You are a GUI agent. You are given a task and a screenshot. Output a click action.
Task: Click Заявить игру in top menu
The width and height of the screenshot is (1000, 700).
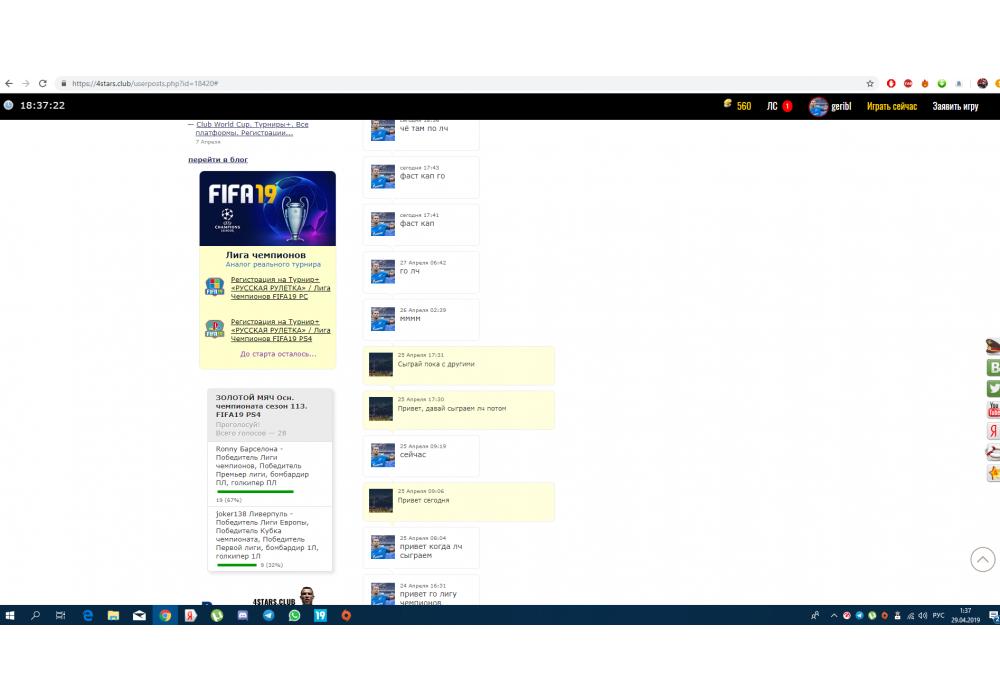point(955,106)
